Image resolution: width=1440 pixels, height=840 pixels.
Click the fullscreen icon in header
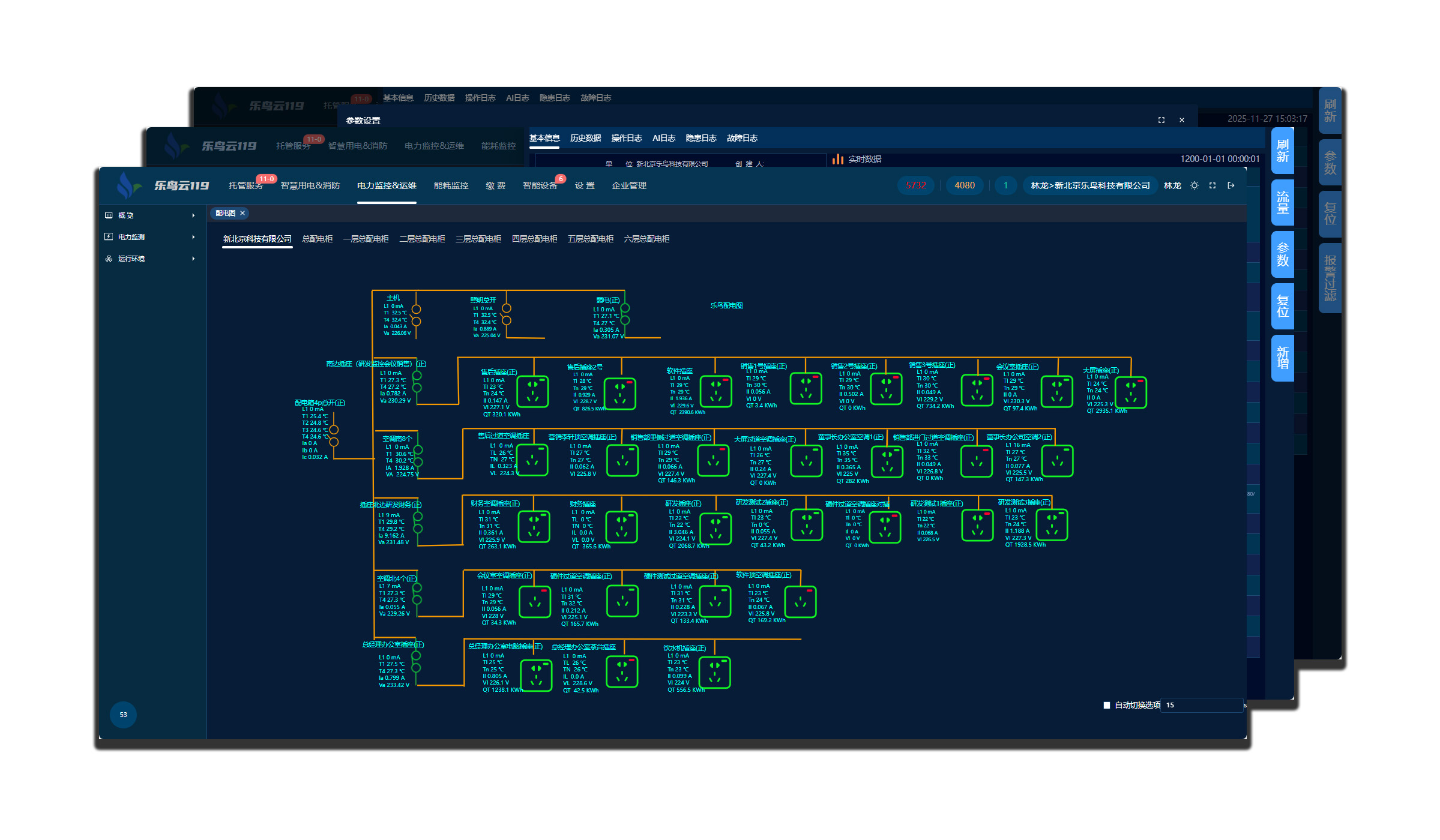[1213, 186]
